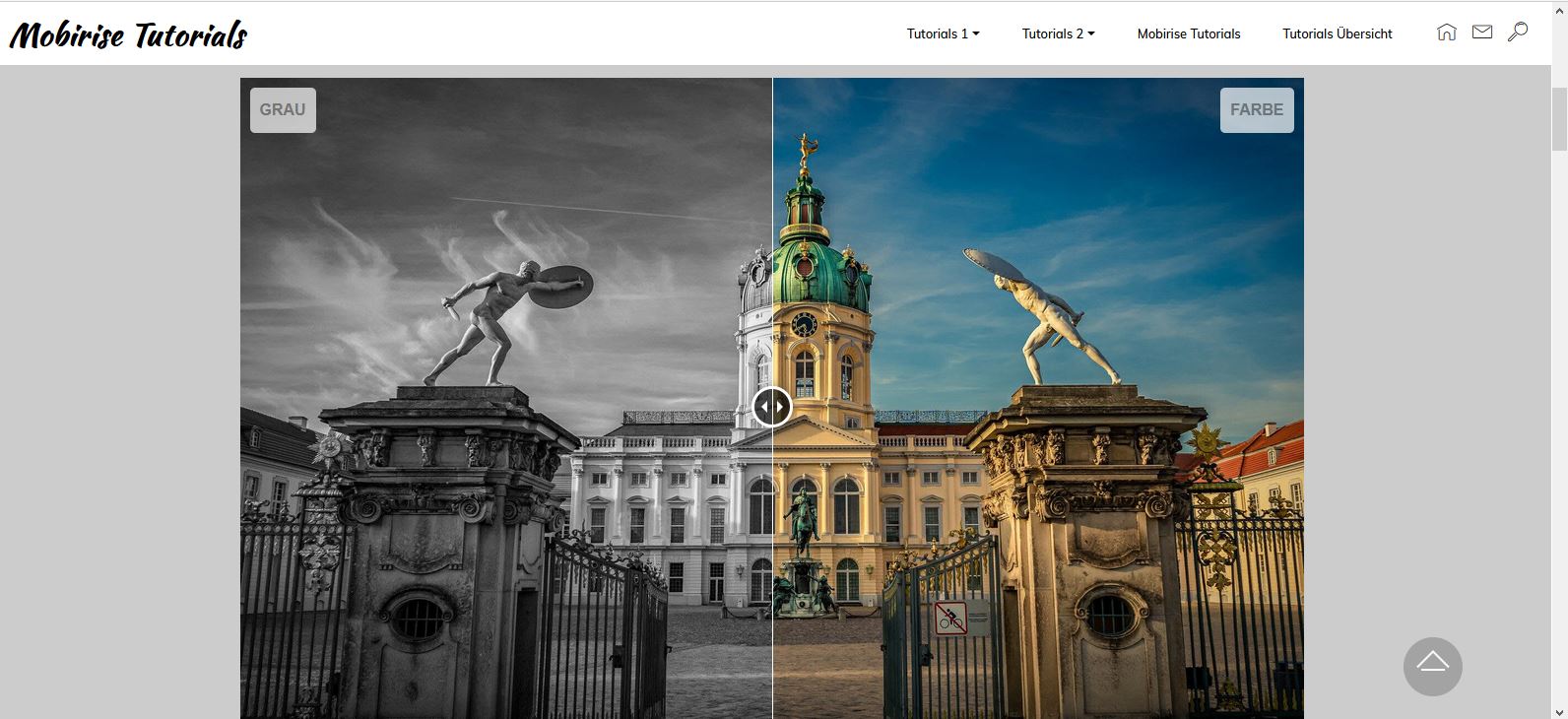This screenshot has width=1568, height=719.
Task: Click the GRAU label on the image
Action: (x=283, y=110)
